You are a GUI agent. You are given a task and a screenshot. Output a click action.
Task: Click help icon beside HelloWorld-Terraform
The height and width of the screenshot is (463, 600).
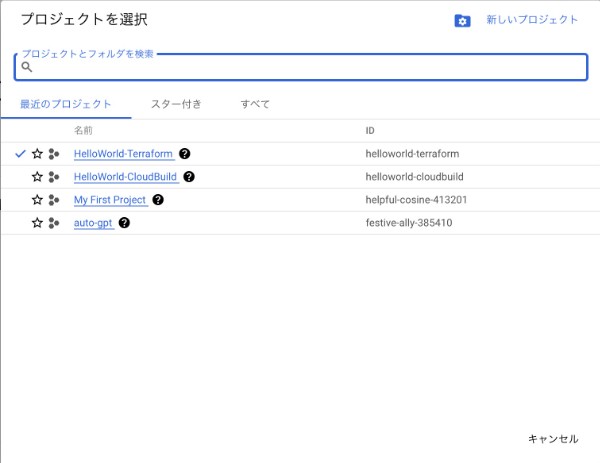185,154
